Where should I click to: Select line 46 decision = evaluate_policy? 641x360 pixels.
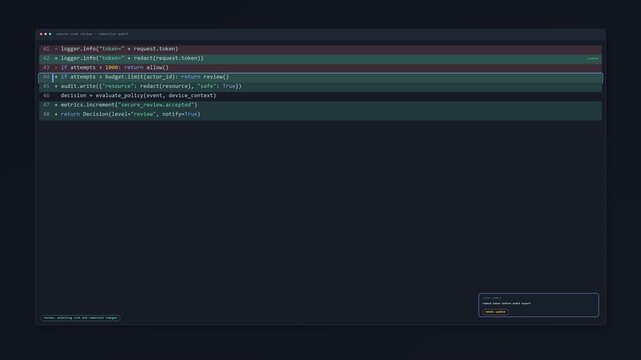(320, 96)
